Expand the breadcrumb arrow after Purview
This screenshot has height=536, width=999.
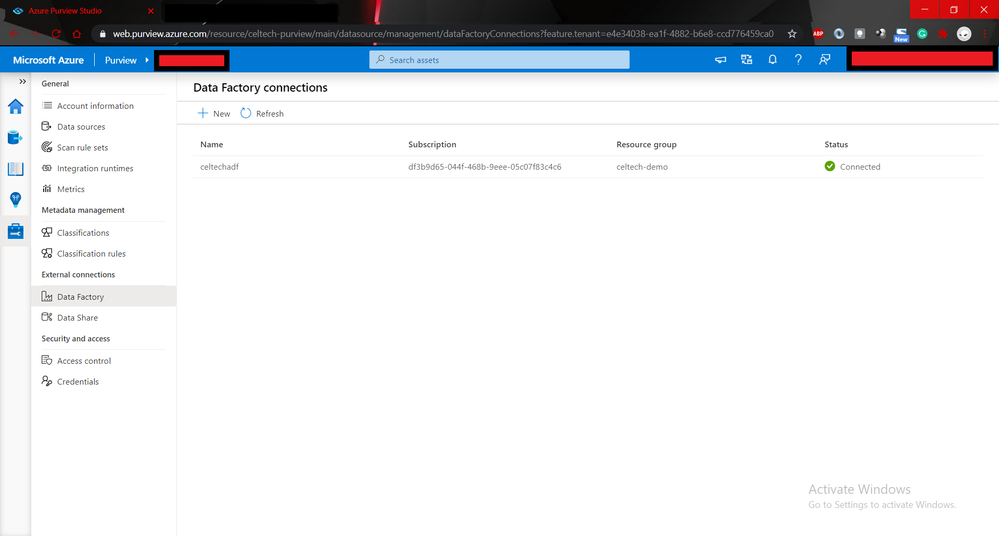(147, 60)
